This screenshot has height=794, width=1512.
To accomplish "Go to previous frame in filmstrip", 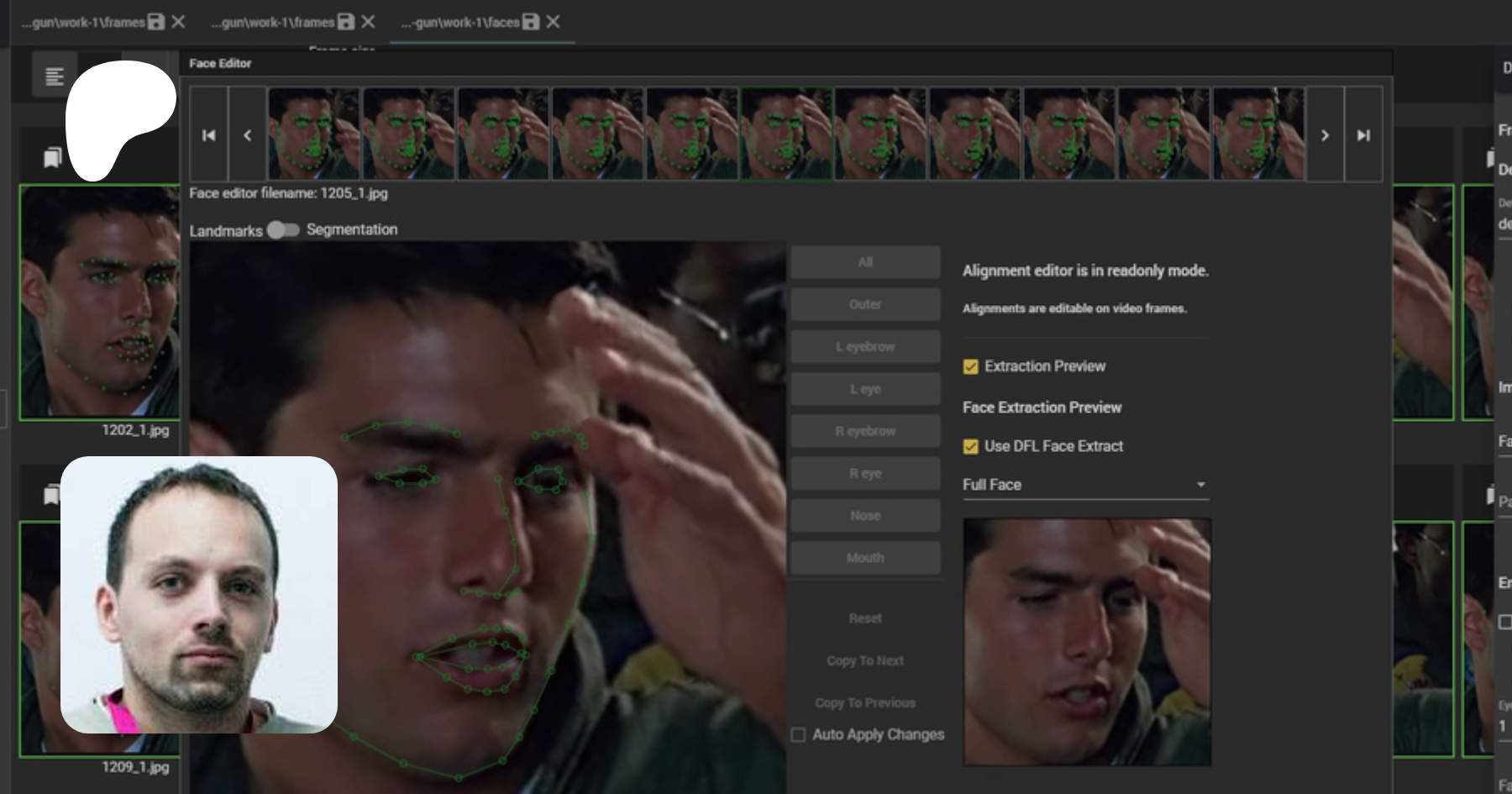I will (x=247, y=135).
